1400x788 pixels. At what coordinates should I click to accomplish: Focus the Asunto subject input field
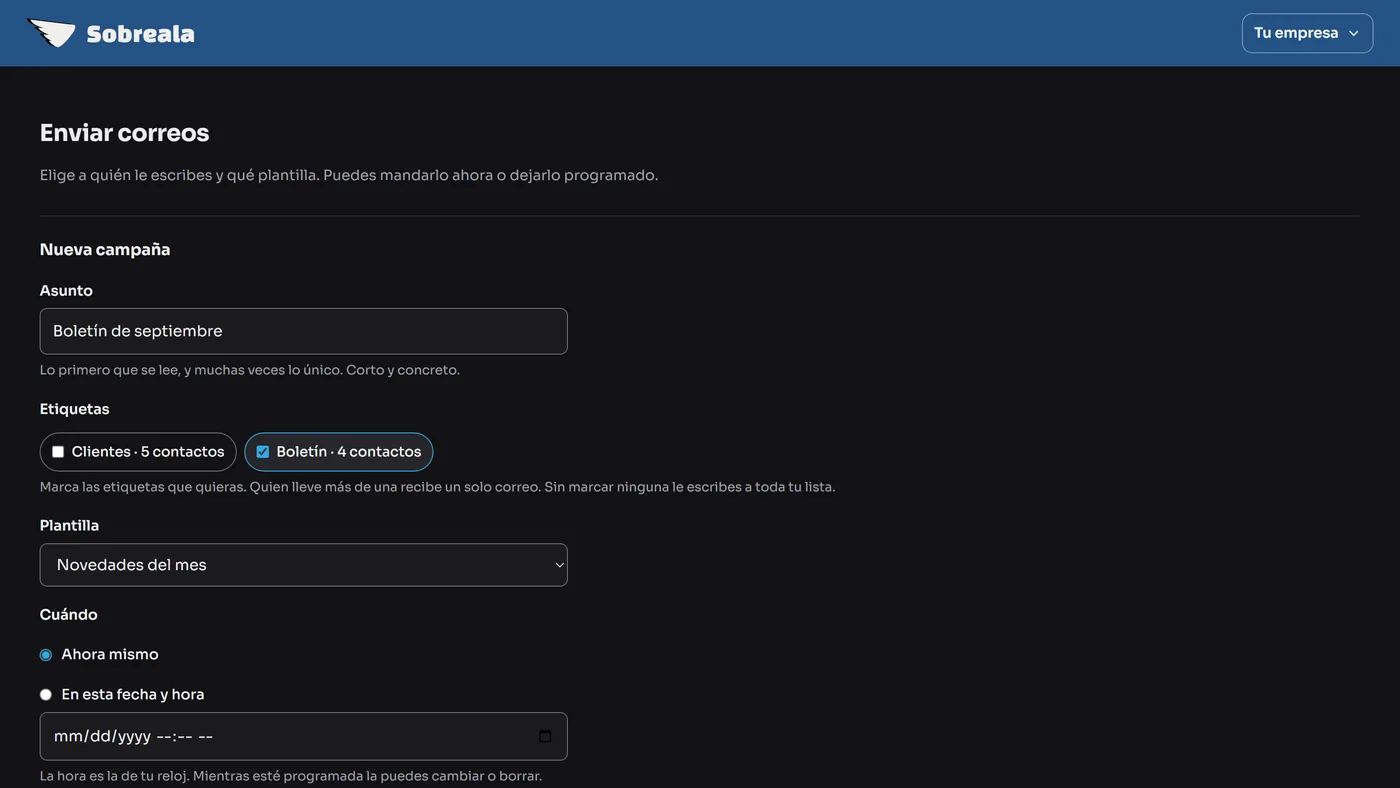304,331
